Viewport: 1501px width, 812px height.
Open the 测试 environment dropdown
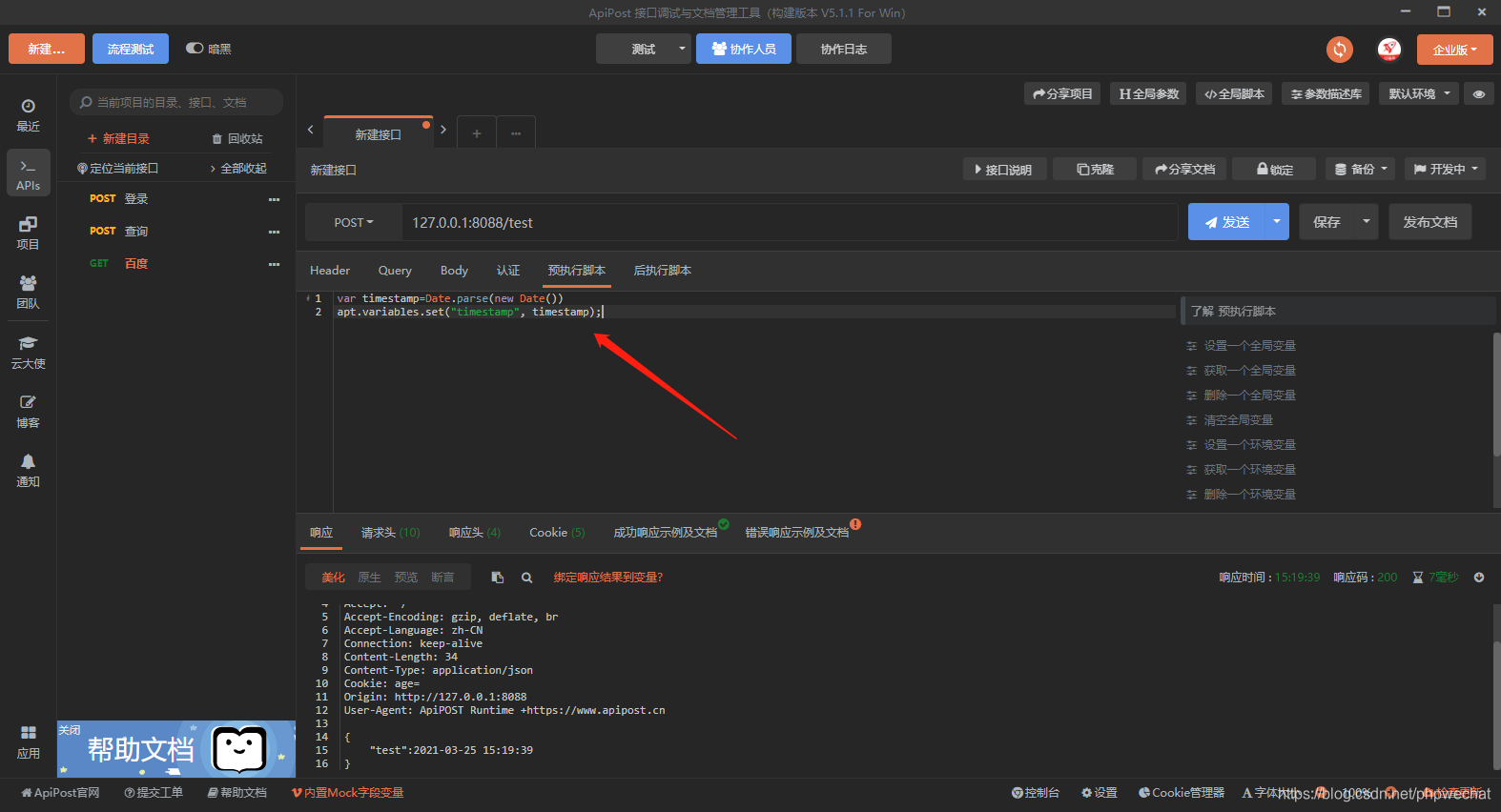(643, 49)
